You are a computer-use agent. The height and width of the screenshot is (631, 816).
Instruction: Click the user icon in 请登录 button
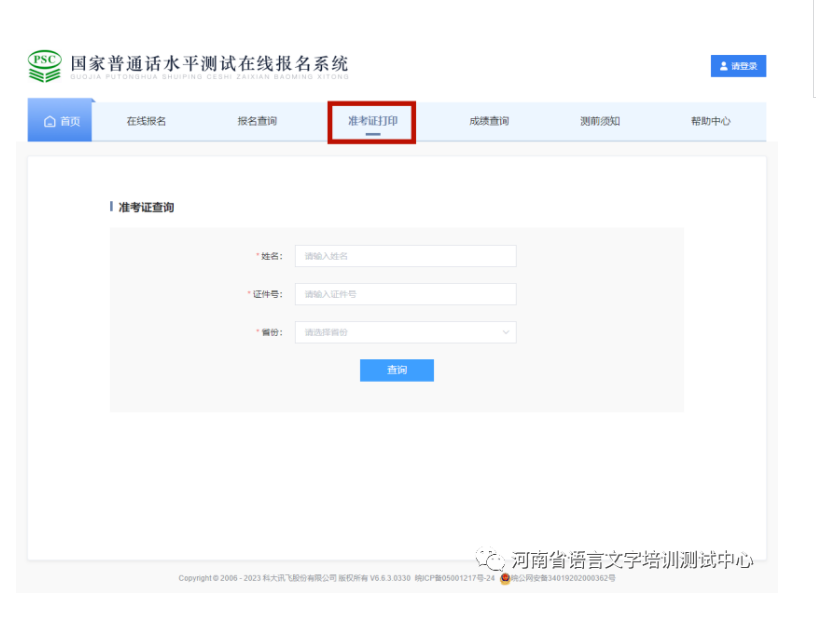click(x=723, y=66)
